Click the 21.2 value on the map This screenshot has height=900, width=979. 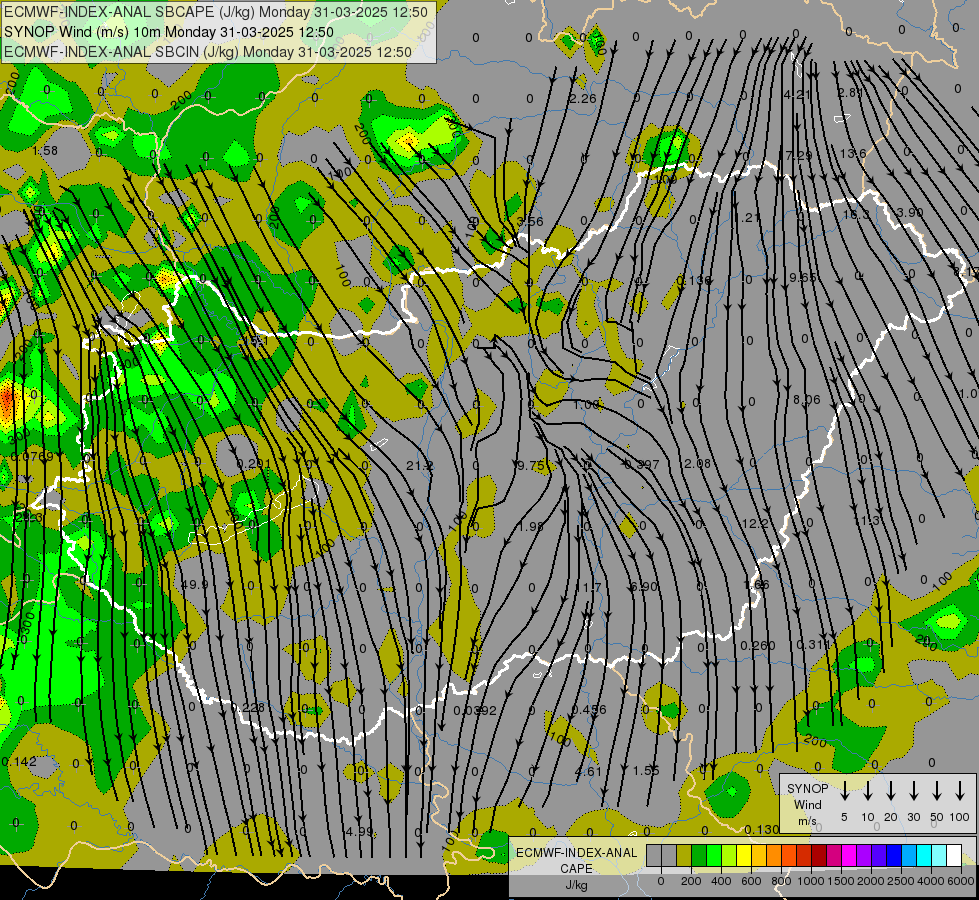coord(419,465)
